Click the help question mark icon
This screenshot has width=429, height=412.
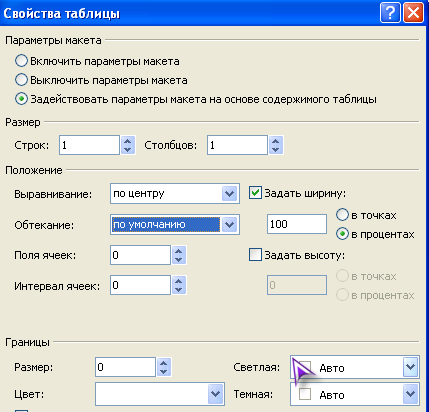point(389,13)
